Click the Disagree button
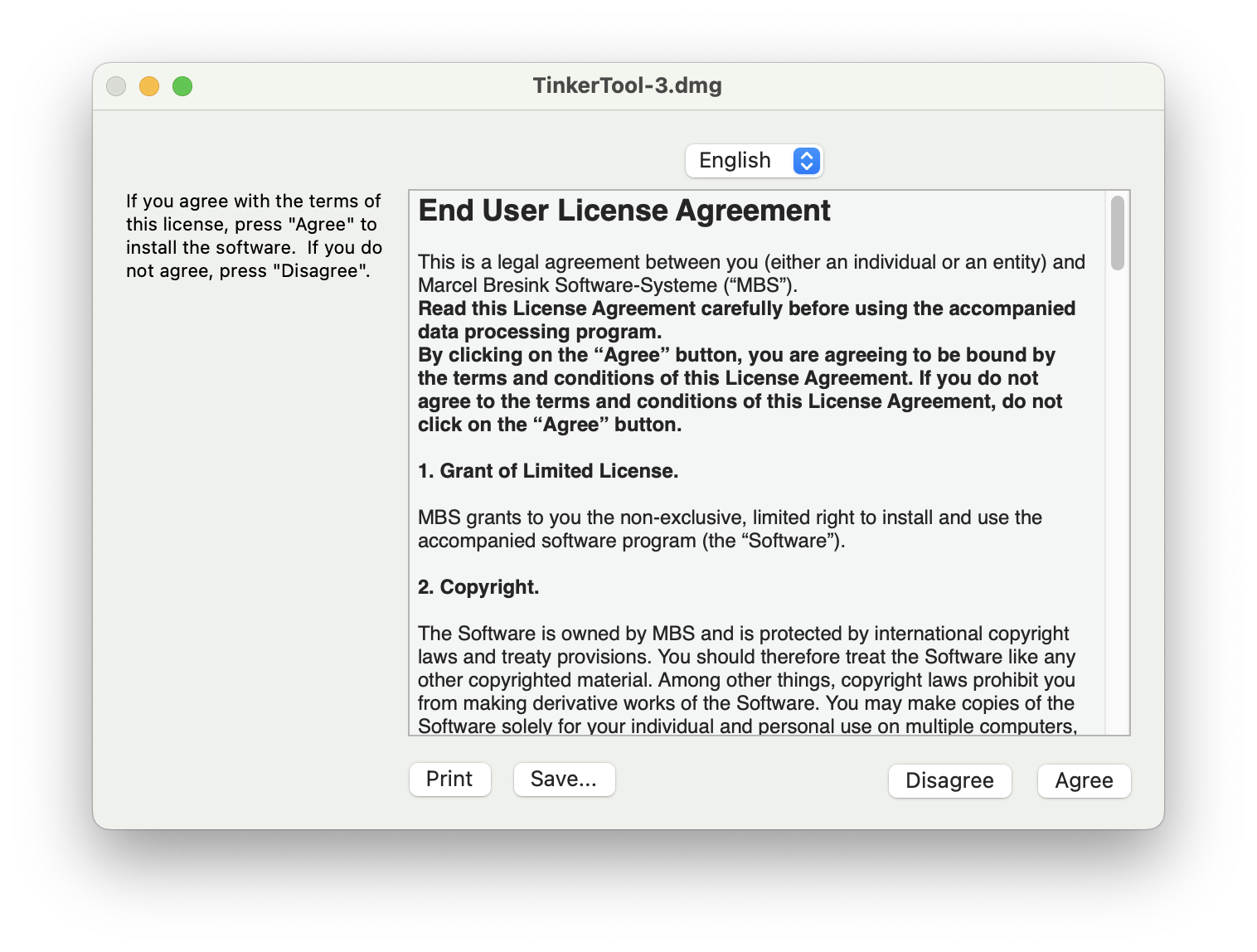Viewport: 1257px width, 952px height. coord(949,780)
